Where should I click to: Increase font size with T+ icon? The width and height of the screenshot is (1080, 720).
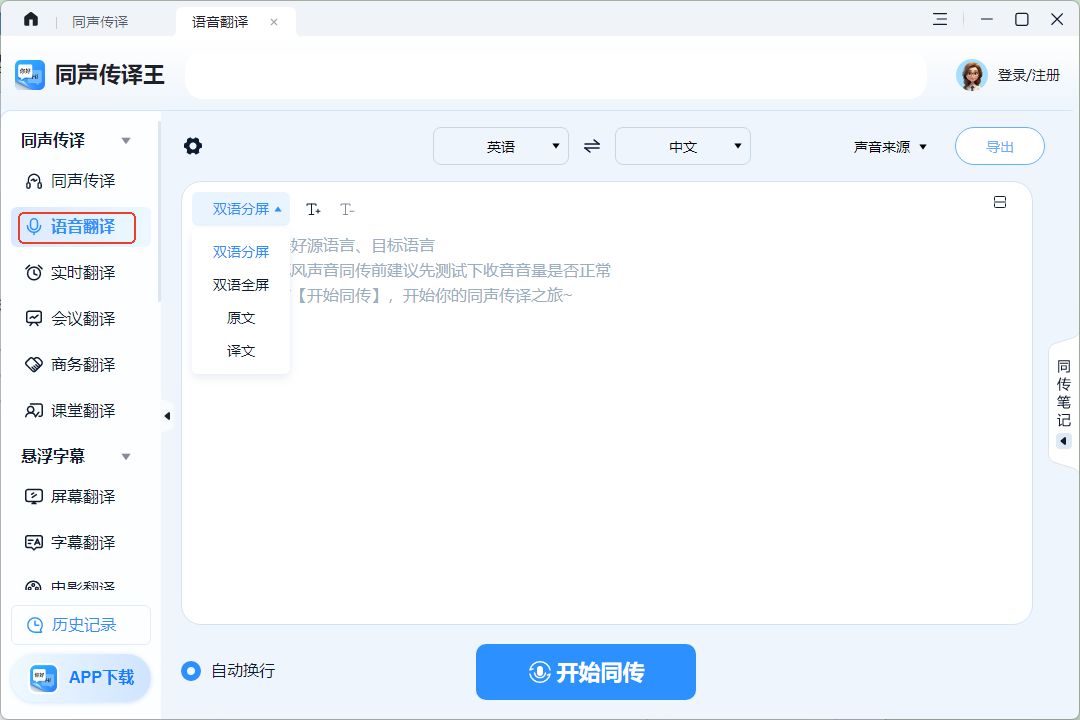click(313, 209)
